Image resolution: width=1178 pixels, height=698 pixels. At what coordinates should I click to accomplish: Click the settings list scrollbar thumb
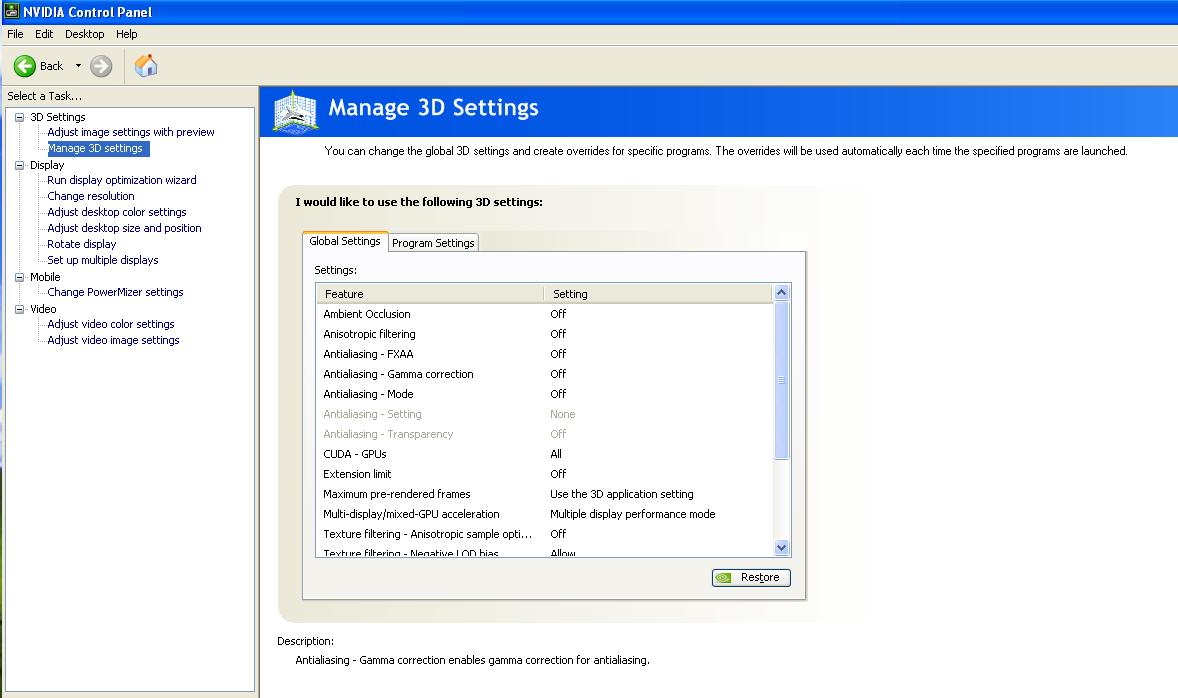[781, 380]
